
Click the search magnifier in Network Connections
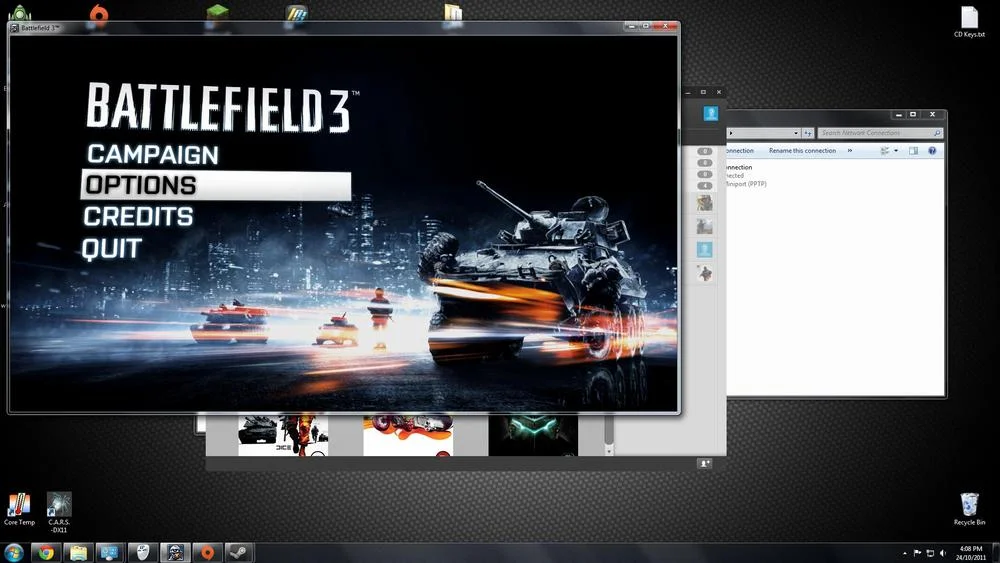coord(937,133)
